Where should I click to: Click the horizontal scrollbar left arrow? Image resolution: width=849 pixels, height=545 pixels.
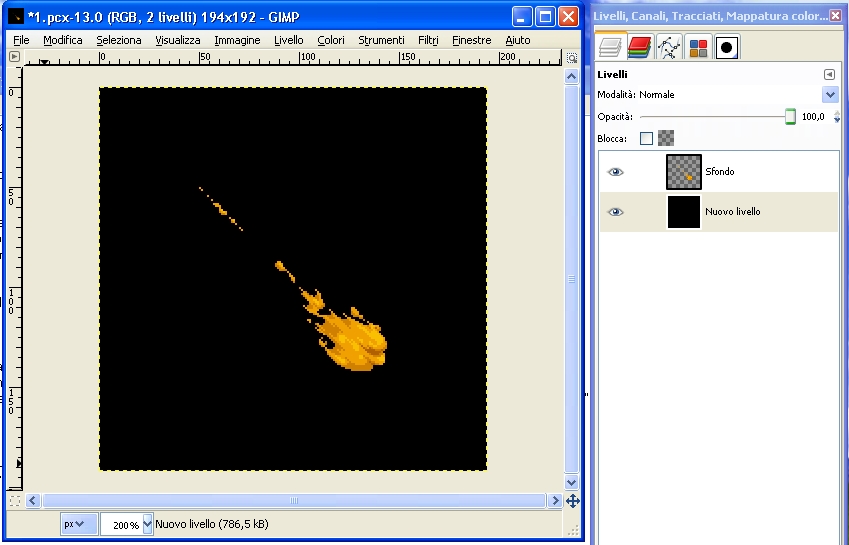pos(32,501)
